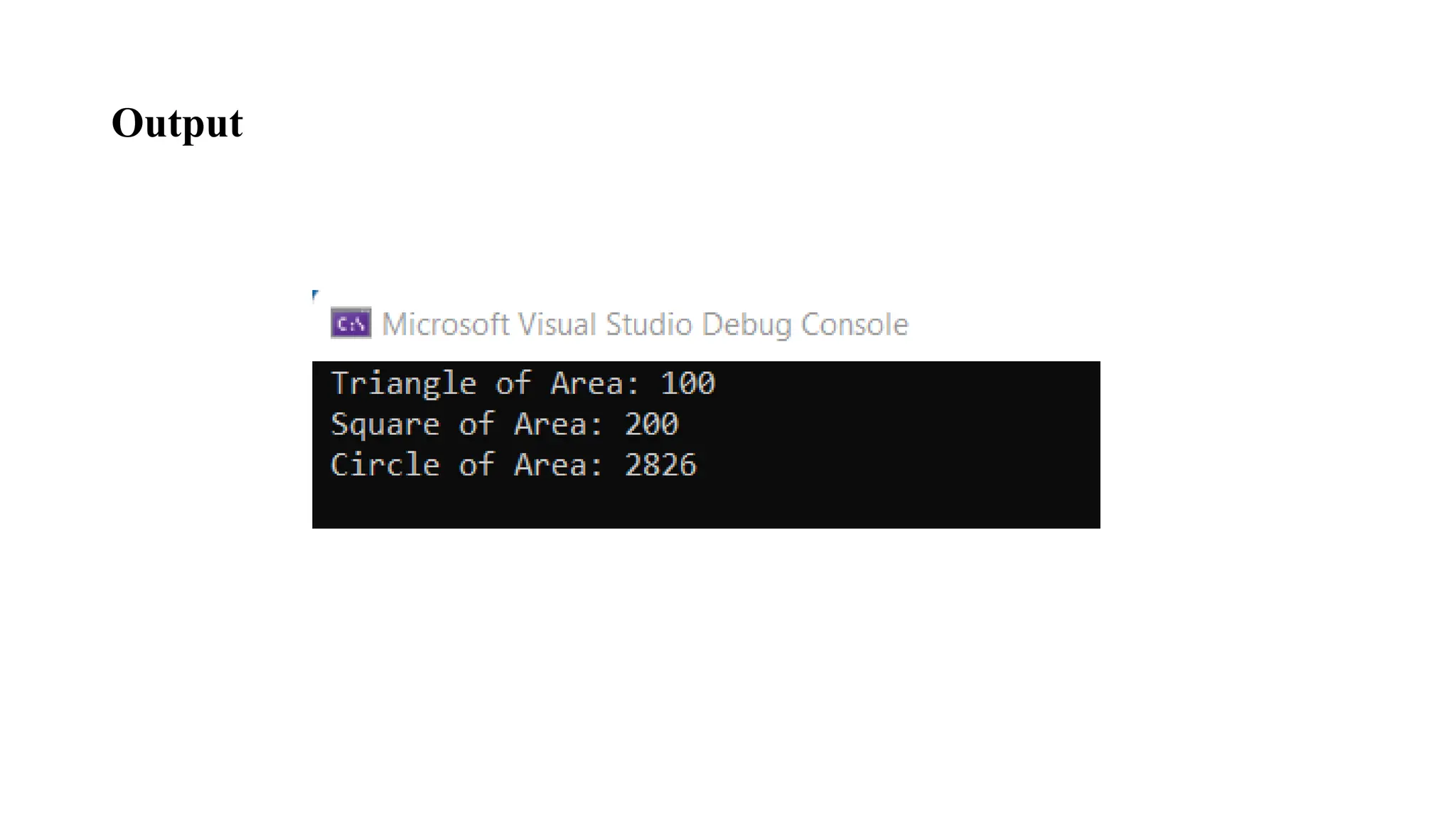Click the word Area in the Triangle line
Image resolution: width=1456 pixels, height=819 pixels.
[587, 384]
